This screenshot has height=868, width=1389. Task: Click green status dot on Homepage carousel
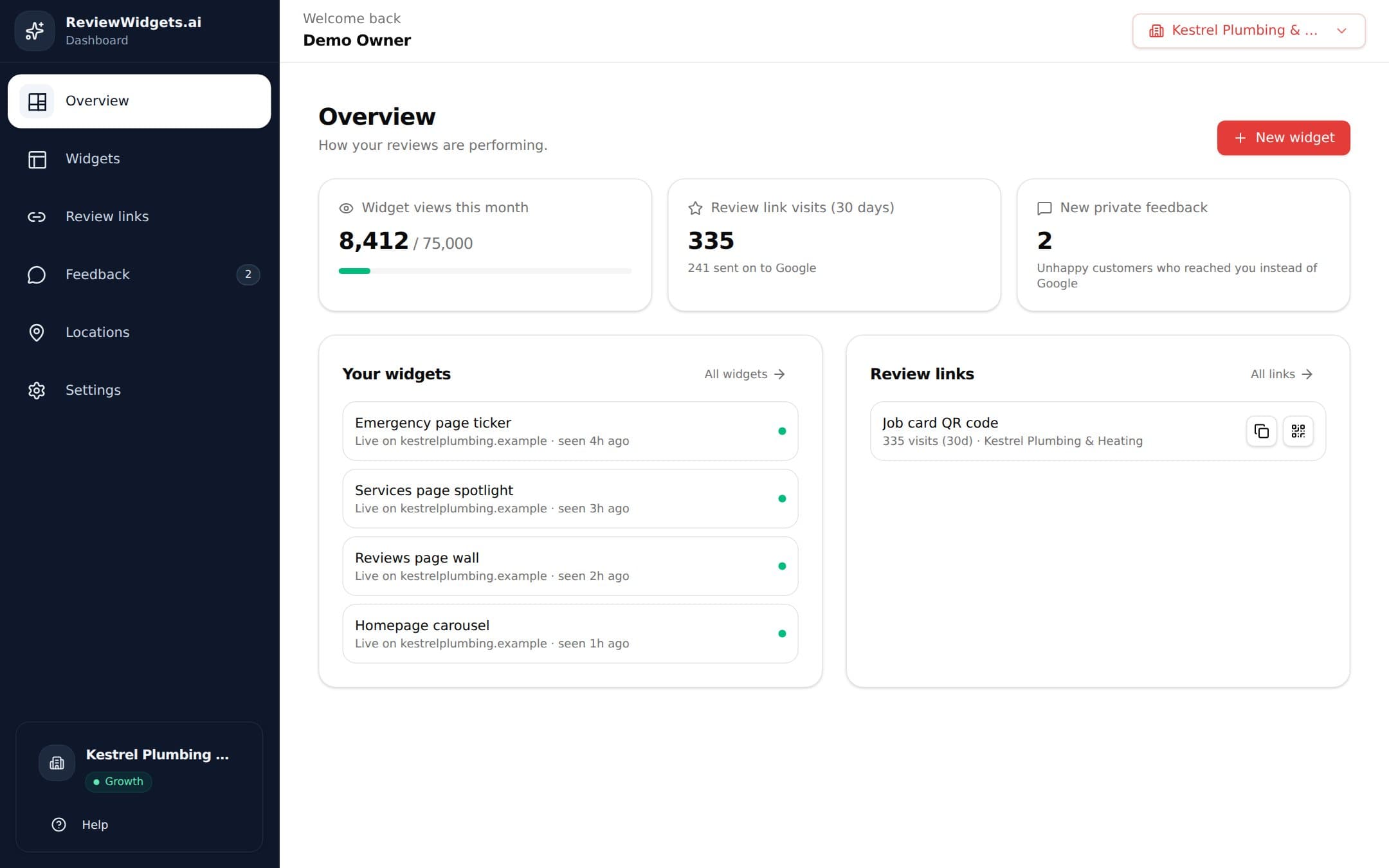pyautogui.click(x=782, y=634)
